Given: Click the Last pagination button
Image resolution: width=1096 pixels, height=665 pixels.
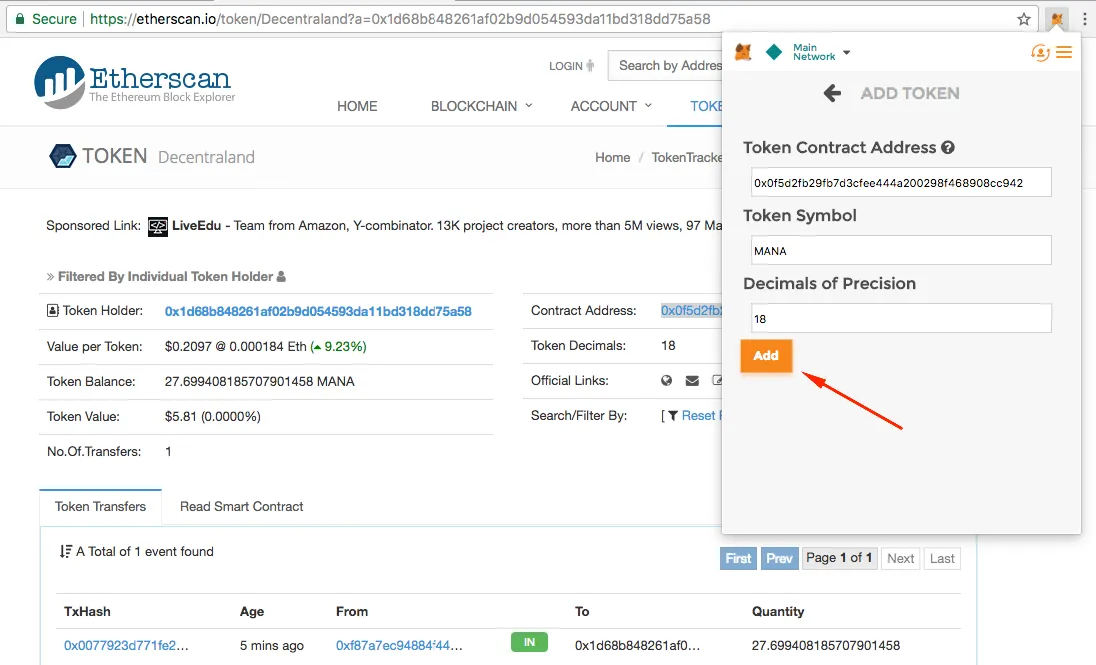Looking at the screenshot, I should (x=942, y=558).
